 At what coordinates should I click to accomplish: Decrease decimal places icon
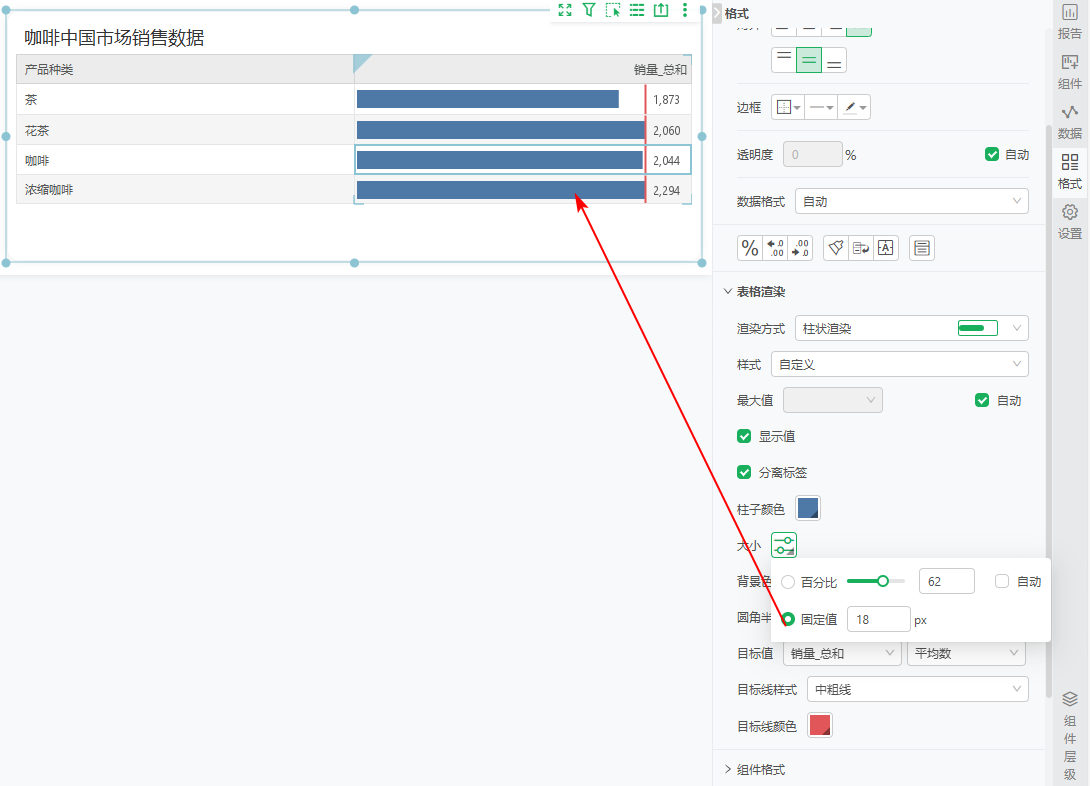(x=800, y=248)
